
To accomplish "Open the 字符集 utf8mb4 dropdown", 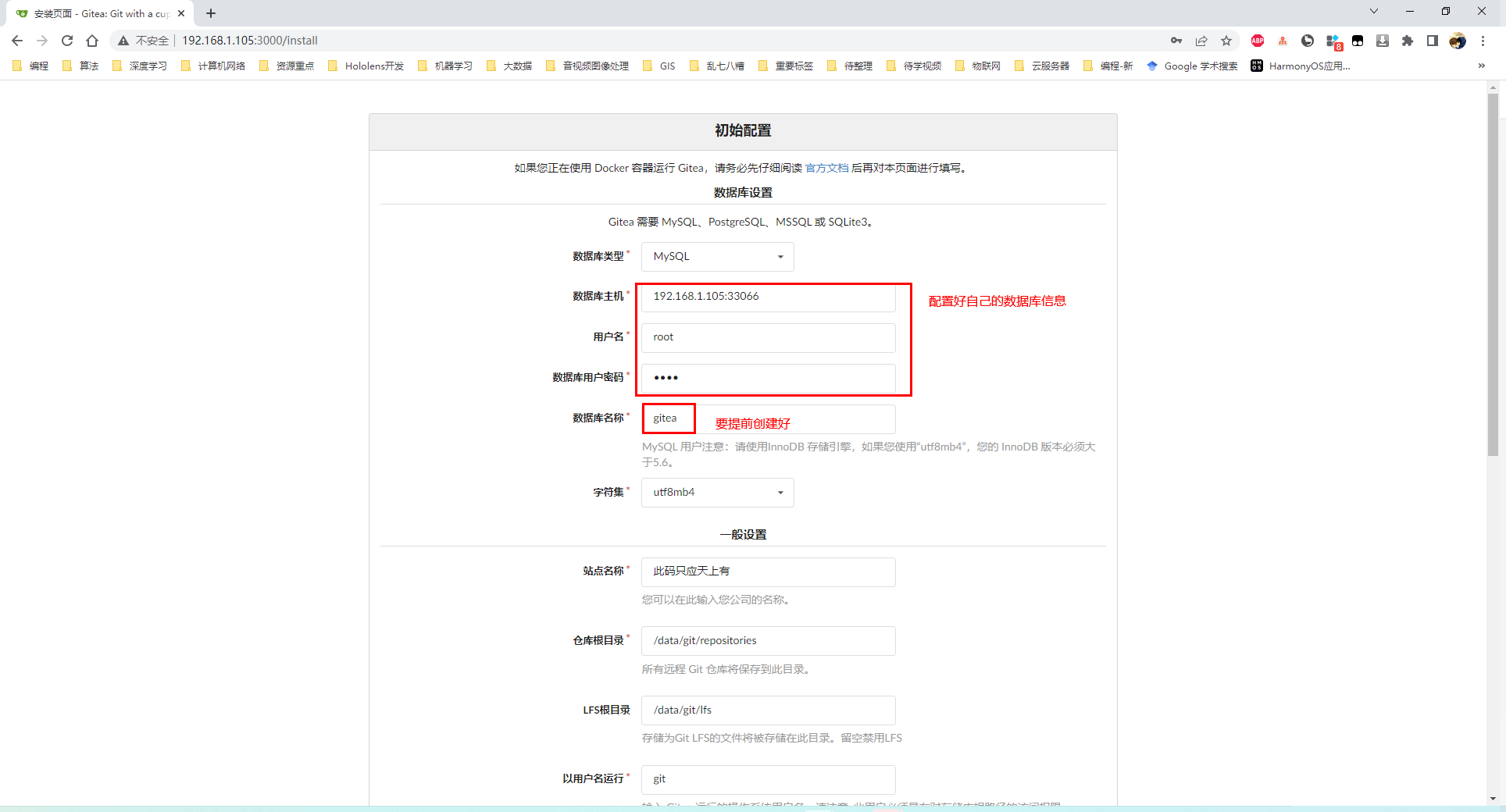I will (718, 493).
